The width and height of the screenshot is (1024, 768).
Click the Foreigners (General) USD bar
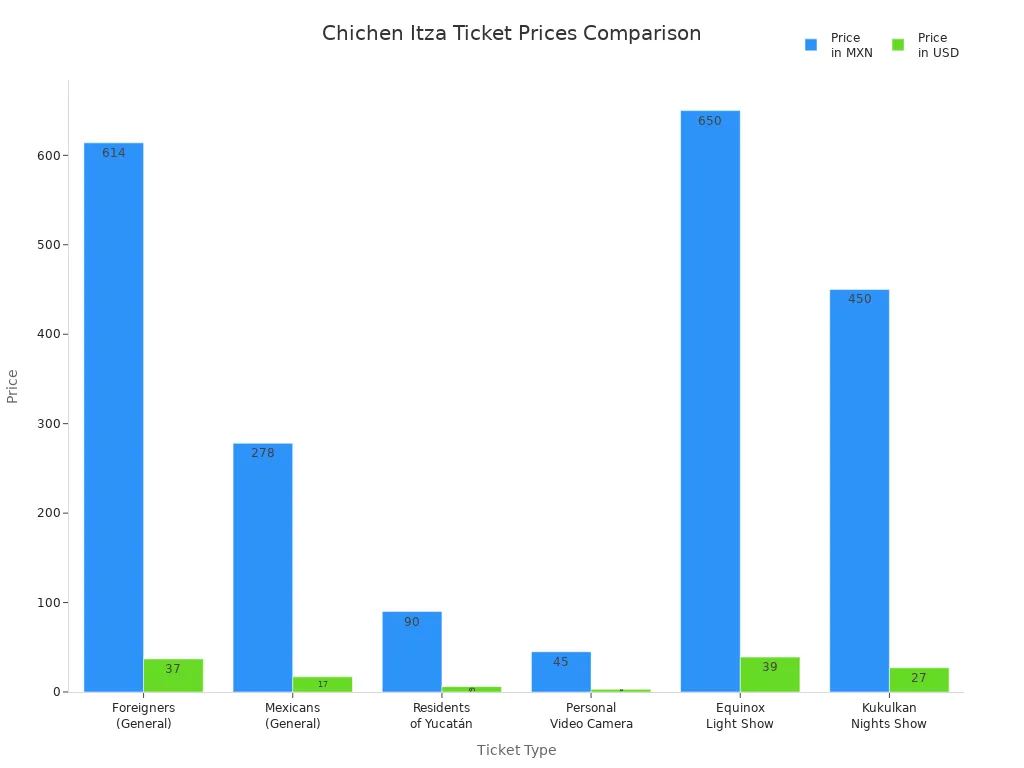click(173, 675)
